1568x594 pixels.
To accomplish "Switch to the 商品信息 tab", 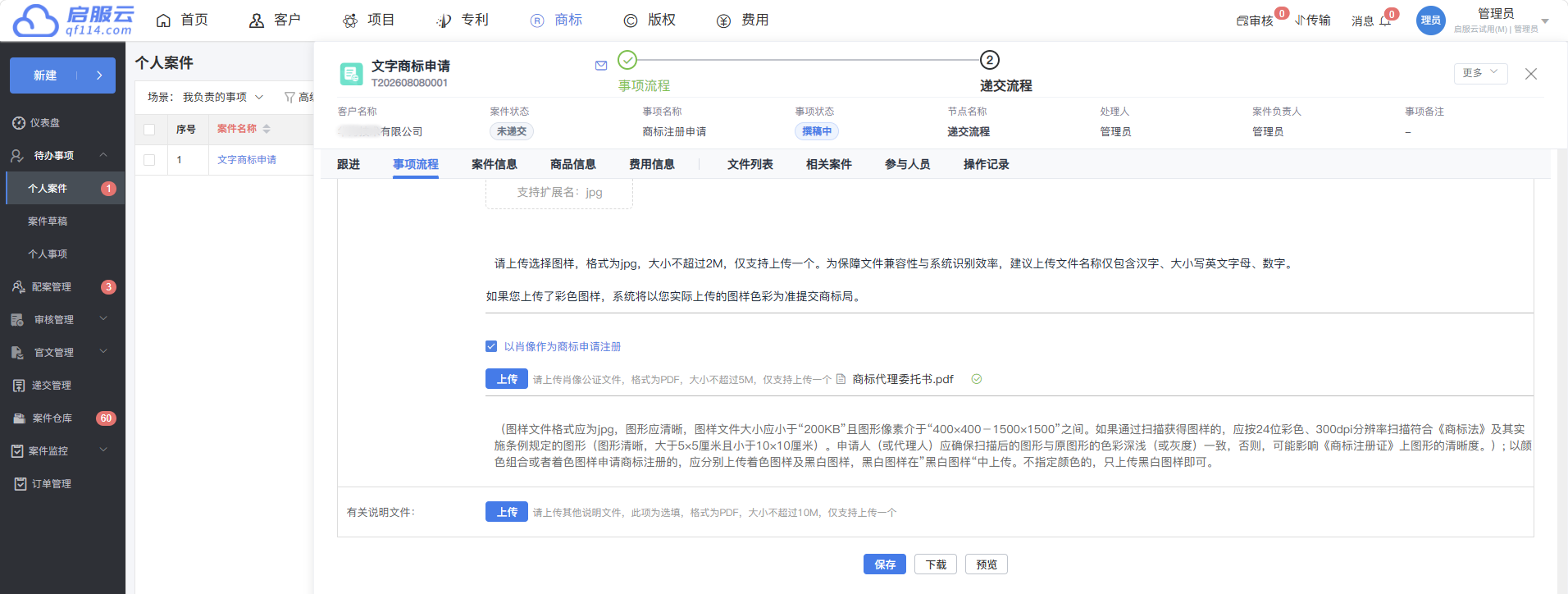I will click(x=573, y=164).
